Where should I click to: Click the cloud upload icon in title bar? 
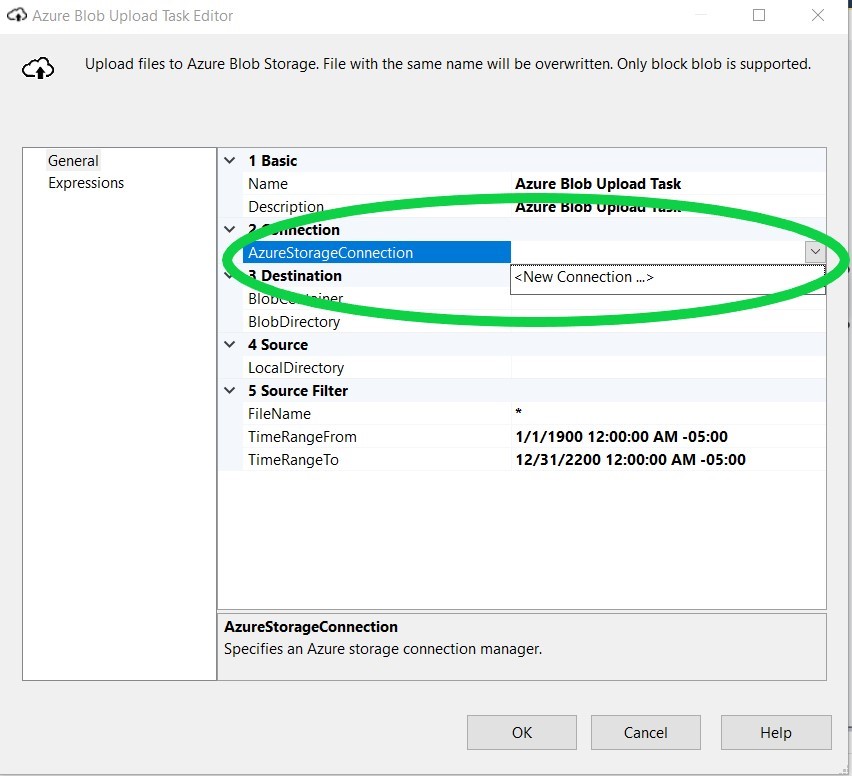16,15
